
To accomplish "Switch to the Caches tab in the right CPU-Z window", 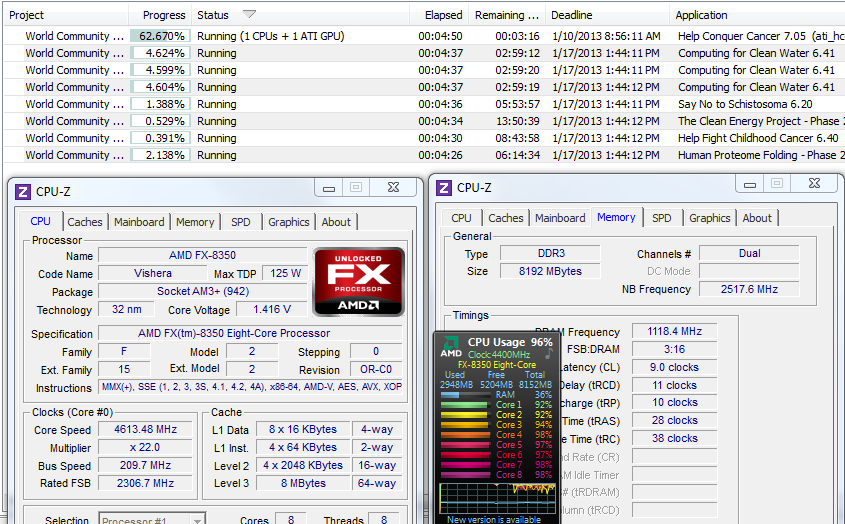I will (x=505, y=218).
